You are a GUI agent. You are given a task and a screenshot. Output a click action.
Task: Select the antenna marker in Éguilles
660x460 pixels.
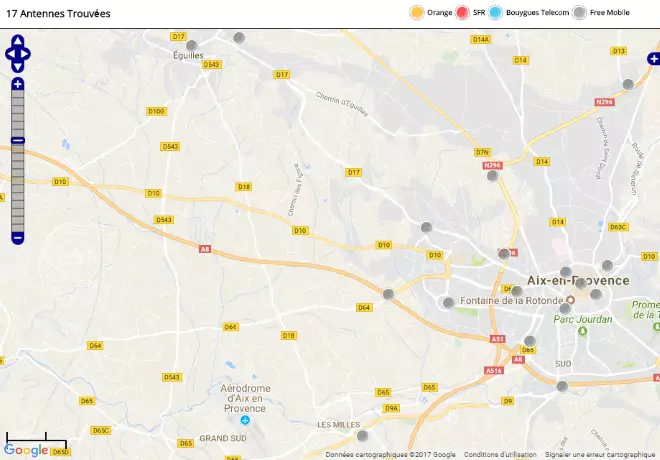tap(192, 45)
